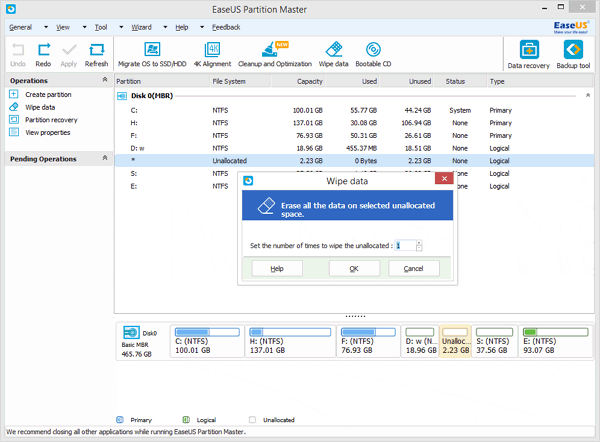The height and width of the screenshot is (442, 600).
Task: Select Create partition in Operations panel
Action: pyautogui.click(x=48, y=95)
